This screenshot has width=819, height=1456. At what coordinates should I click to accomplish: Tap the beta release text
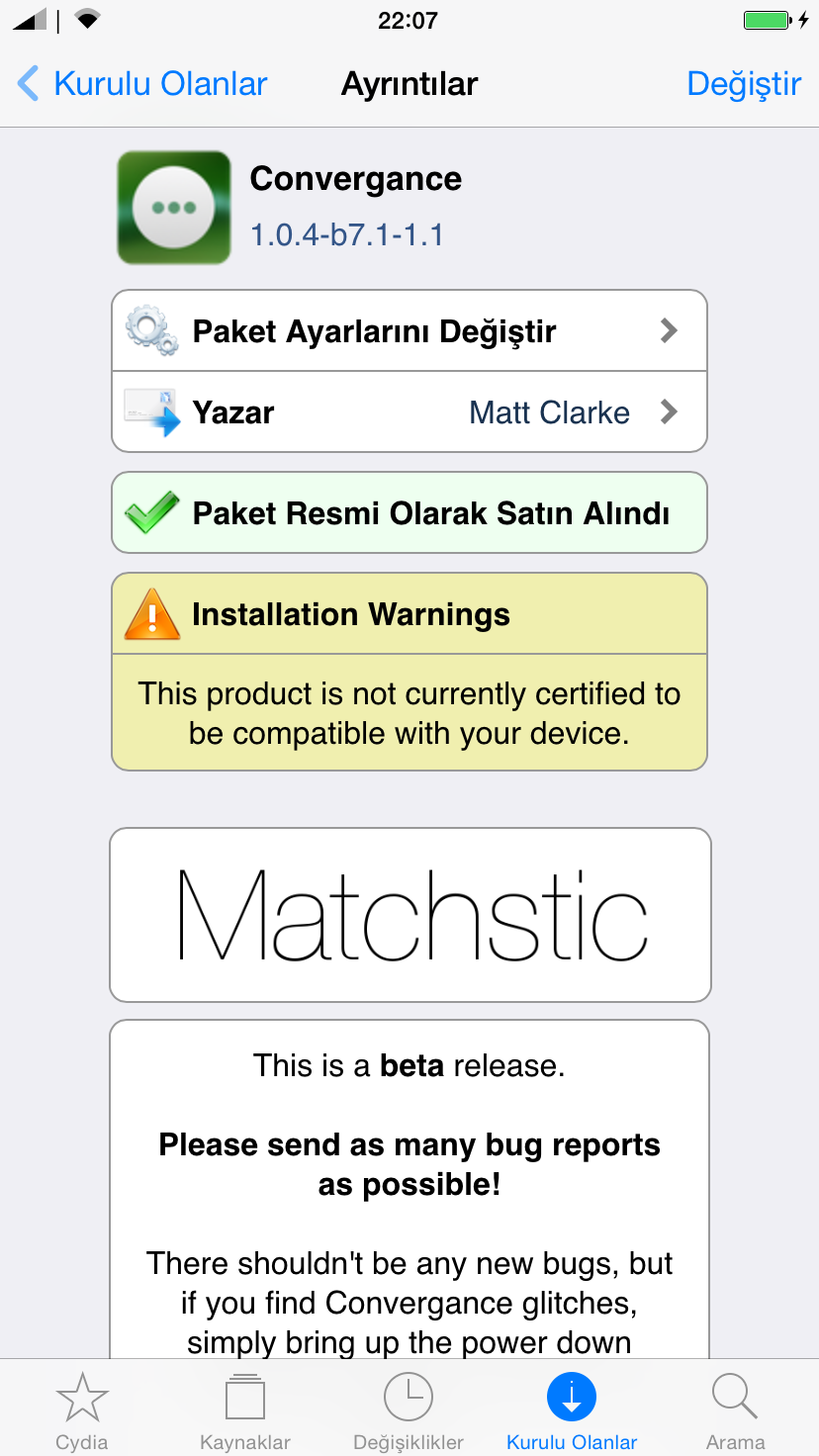point(409,1065)
